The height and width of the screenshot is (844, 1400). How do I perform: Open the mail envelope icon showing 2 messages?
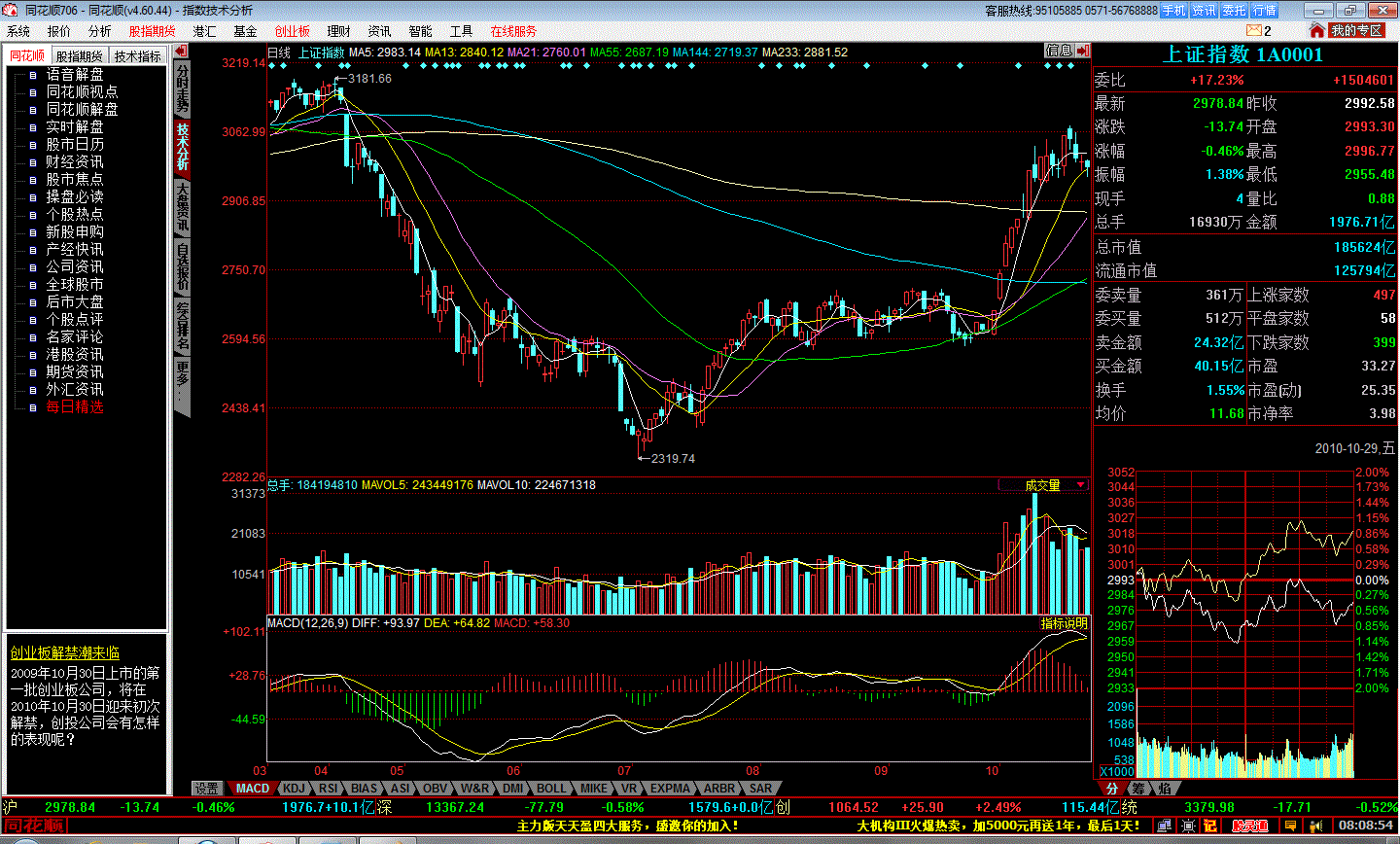click(x=1253, y=31)
